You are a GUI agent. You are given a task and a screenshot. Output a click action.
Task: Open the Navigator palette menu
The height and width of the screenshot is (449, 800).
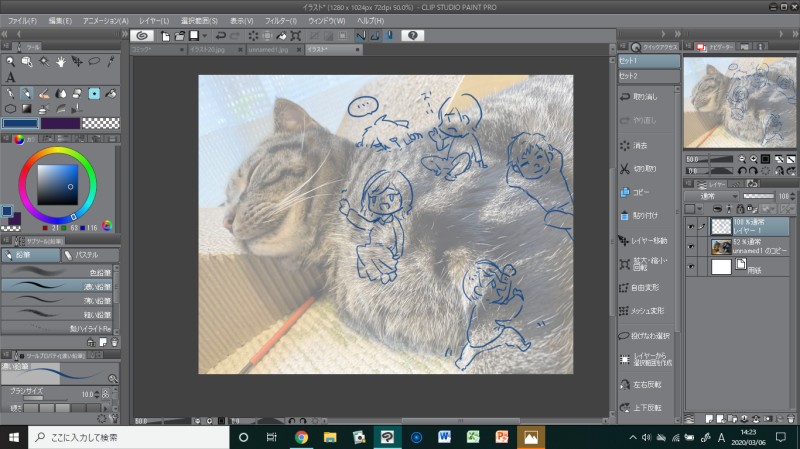[688, 46]
